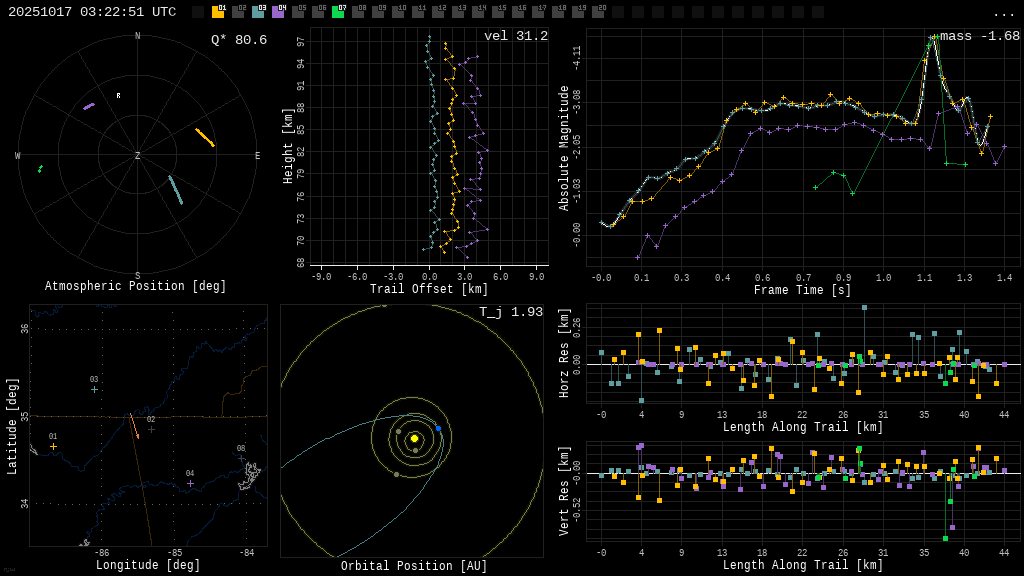Enable the inactive station 08 box
The image size is (1024, 576).
coord(358,12)
